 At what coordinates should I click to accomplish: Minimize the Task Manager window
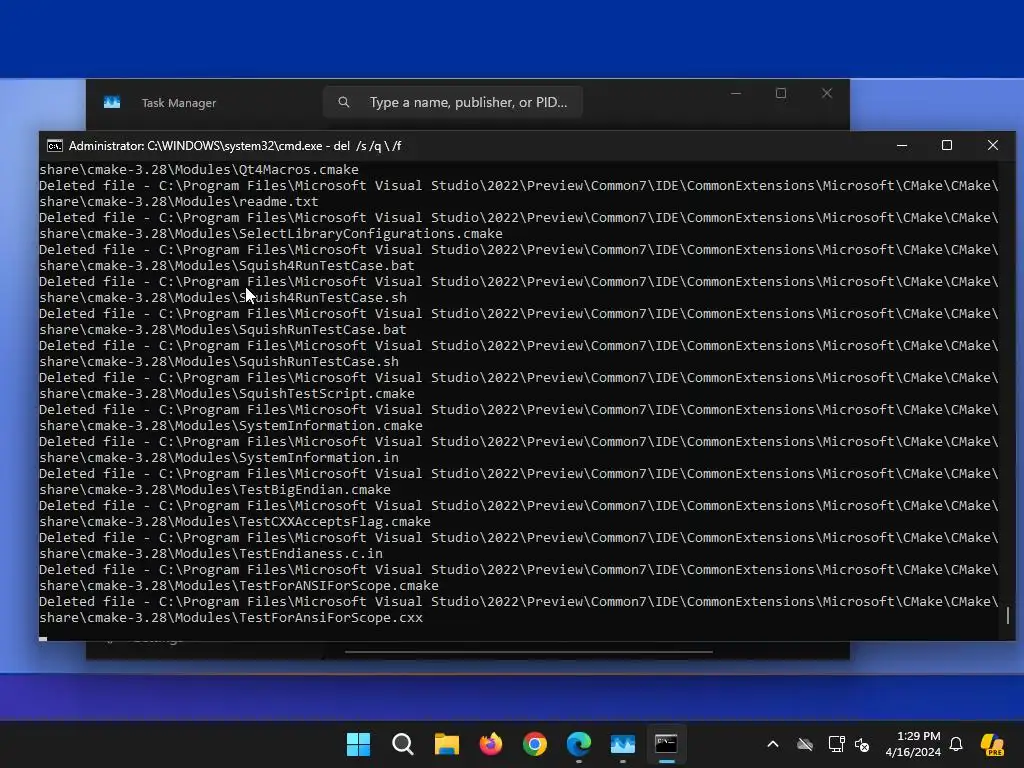pyautogui.click(x=736, y=93)
